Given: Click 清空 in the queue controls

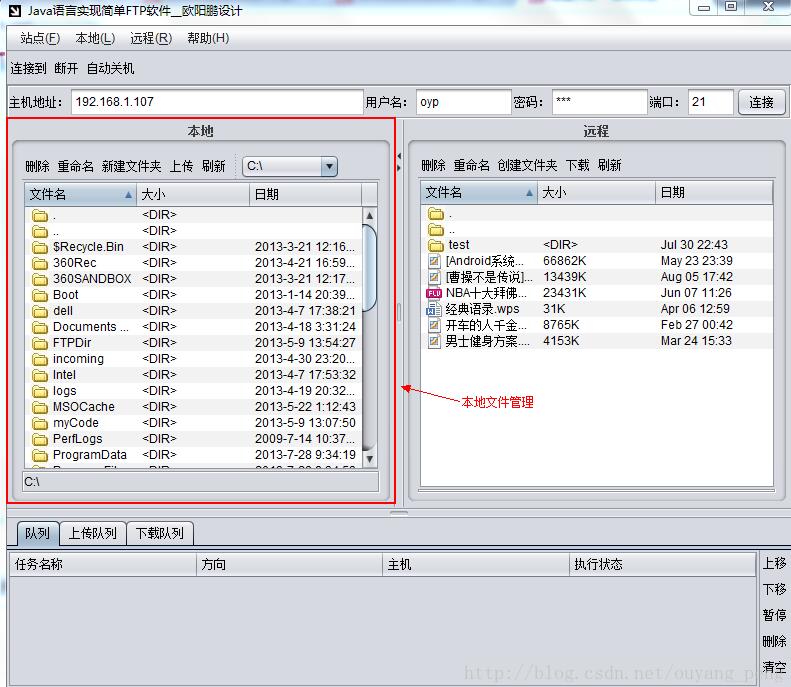Looking at the screenshot, I should pyautogui.click(x=774, y=667).
